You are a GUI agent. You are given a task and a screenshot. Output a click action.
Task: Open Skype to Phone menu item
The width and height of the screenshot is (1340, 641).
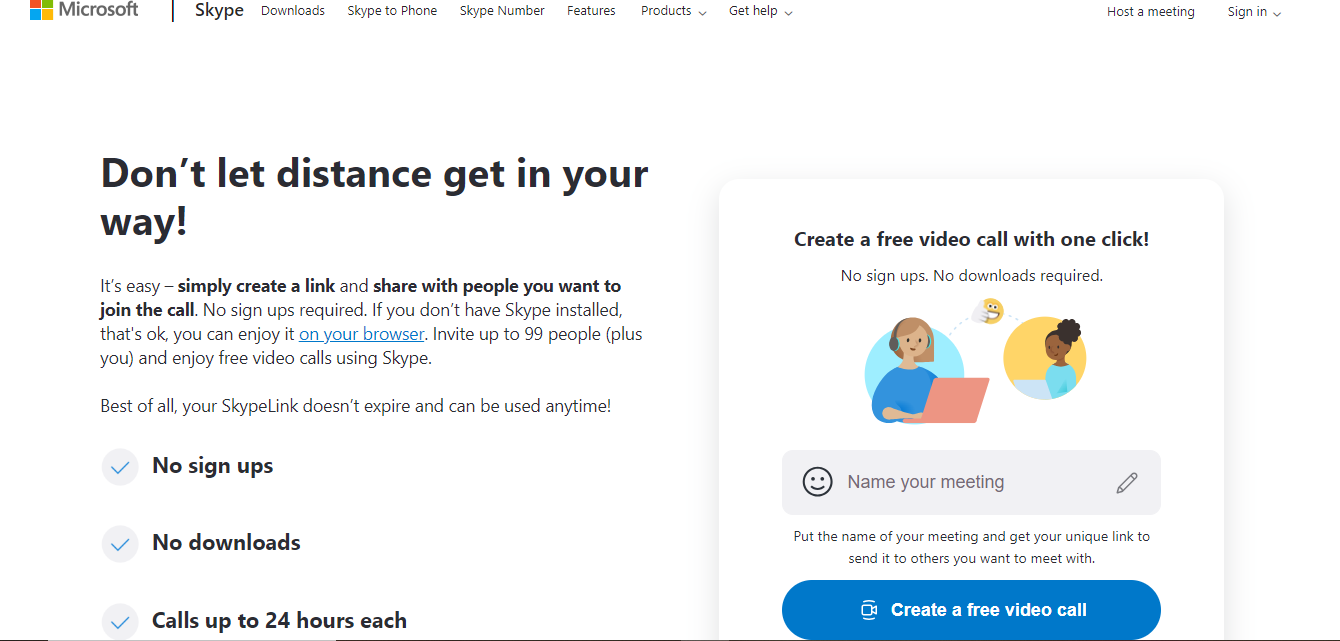392,11
